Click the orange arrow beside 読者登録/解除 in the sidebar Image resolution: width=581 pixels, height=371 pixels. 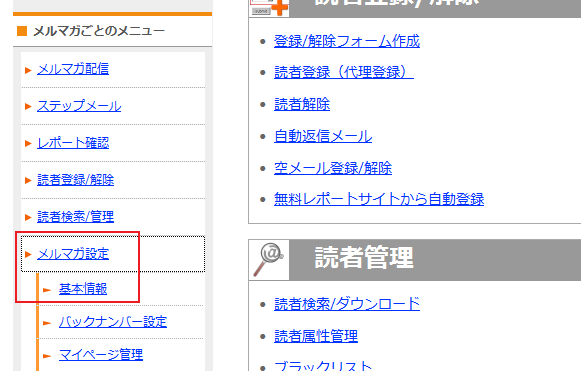click(x=28, y=180)
